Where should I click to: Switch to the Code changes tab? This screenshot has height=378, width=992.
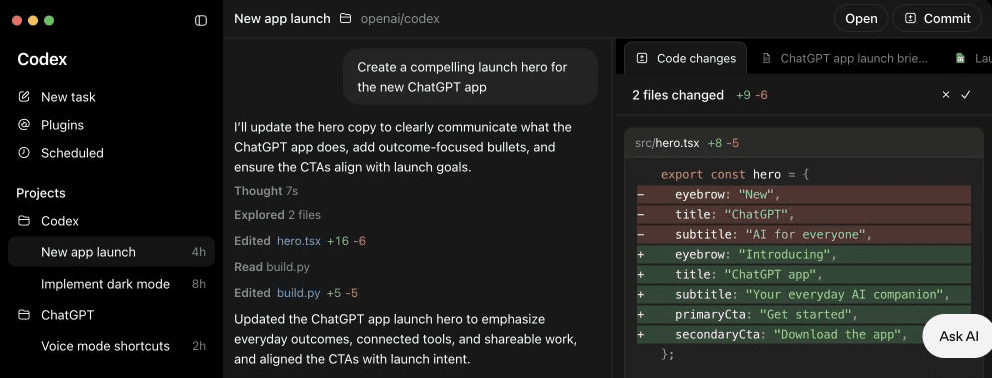point(686,58)
